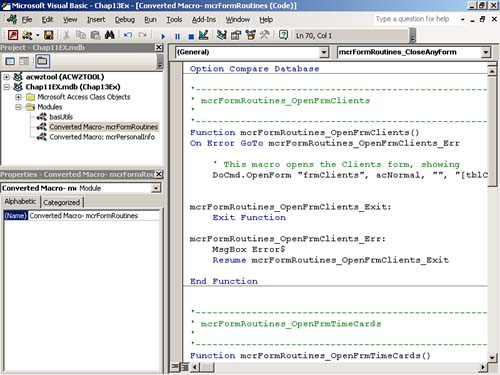Click the Paste clipboard icon
The width and height of the screenshot is (500, 375).
tap(95, 35)
